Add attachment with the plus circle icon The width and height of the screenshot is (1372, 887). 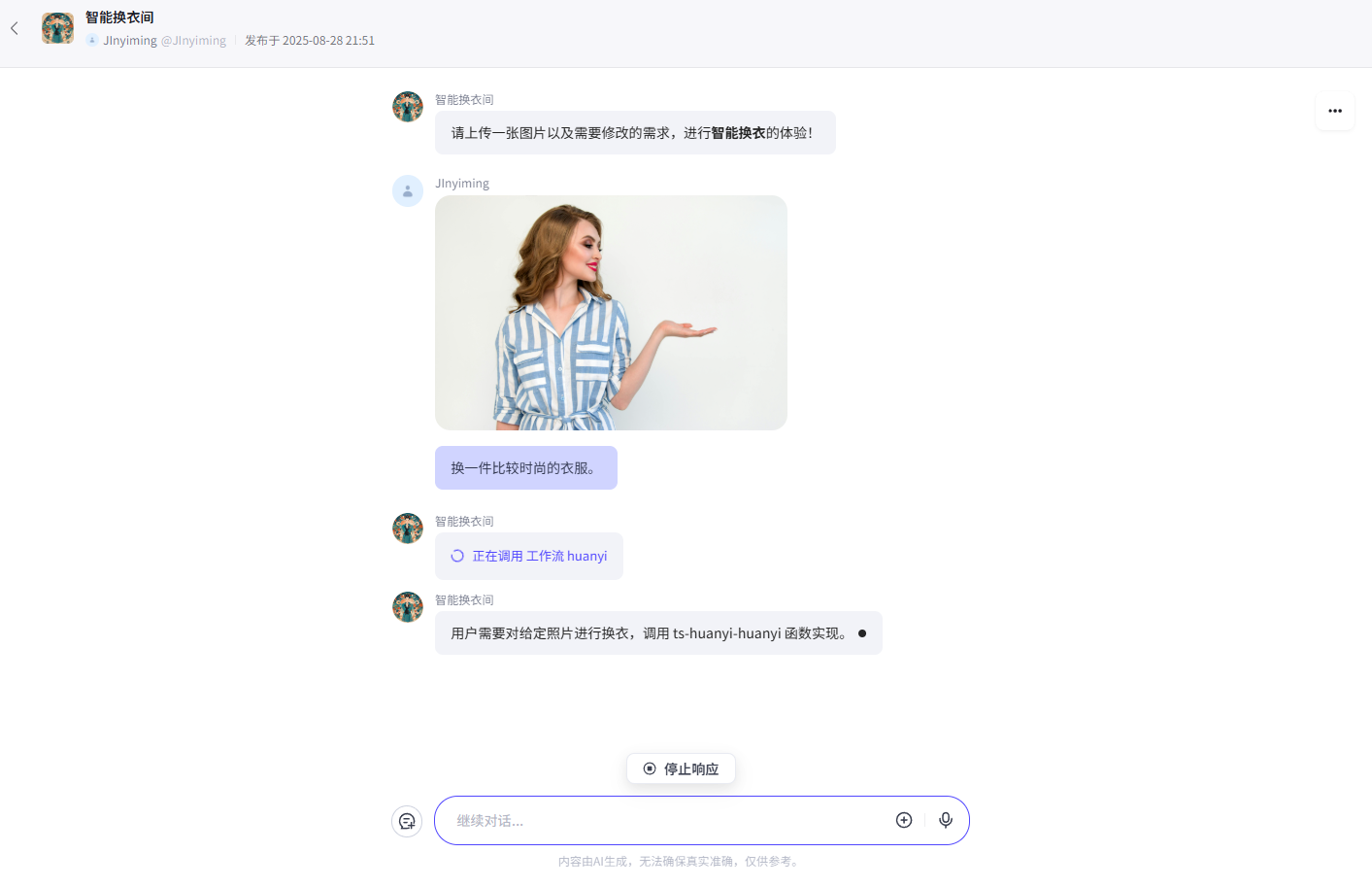click(x=904, y=820)
